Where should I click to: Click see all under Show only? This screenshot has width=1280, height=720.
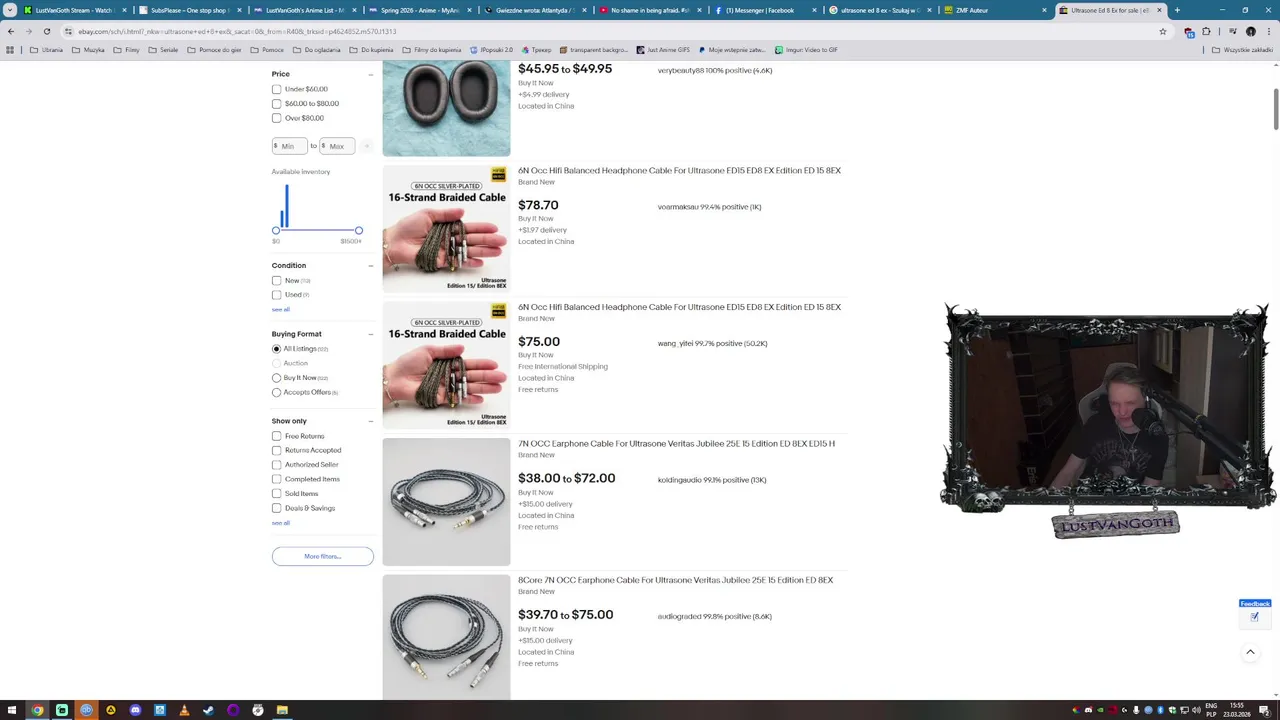point(281,523)
